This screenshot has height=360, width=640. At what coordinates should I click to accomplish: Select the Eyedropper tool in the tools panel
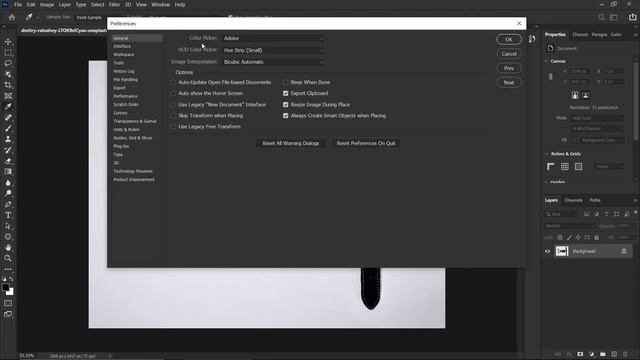8,107
